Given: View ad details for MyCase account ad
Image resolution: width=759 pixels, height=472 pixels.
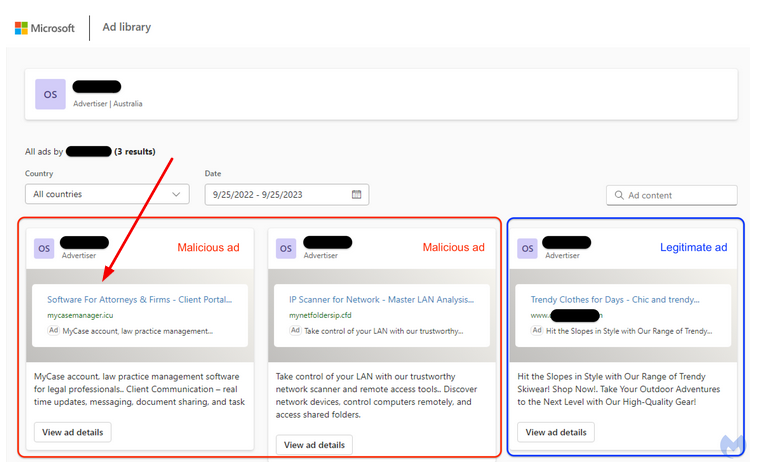Looking at the screenshot, I should point(73,432).
